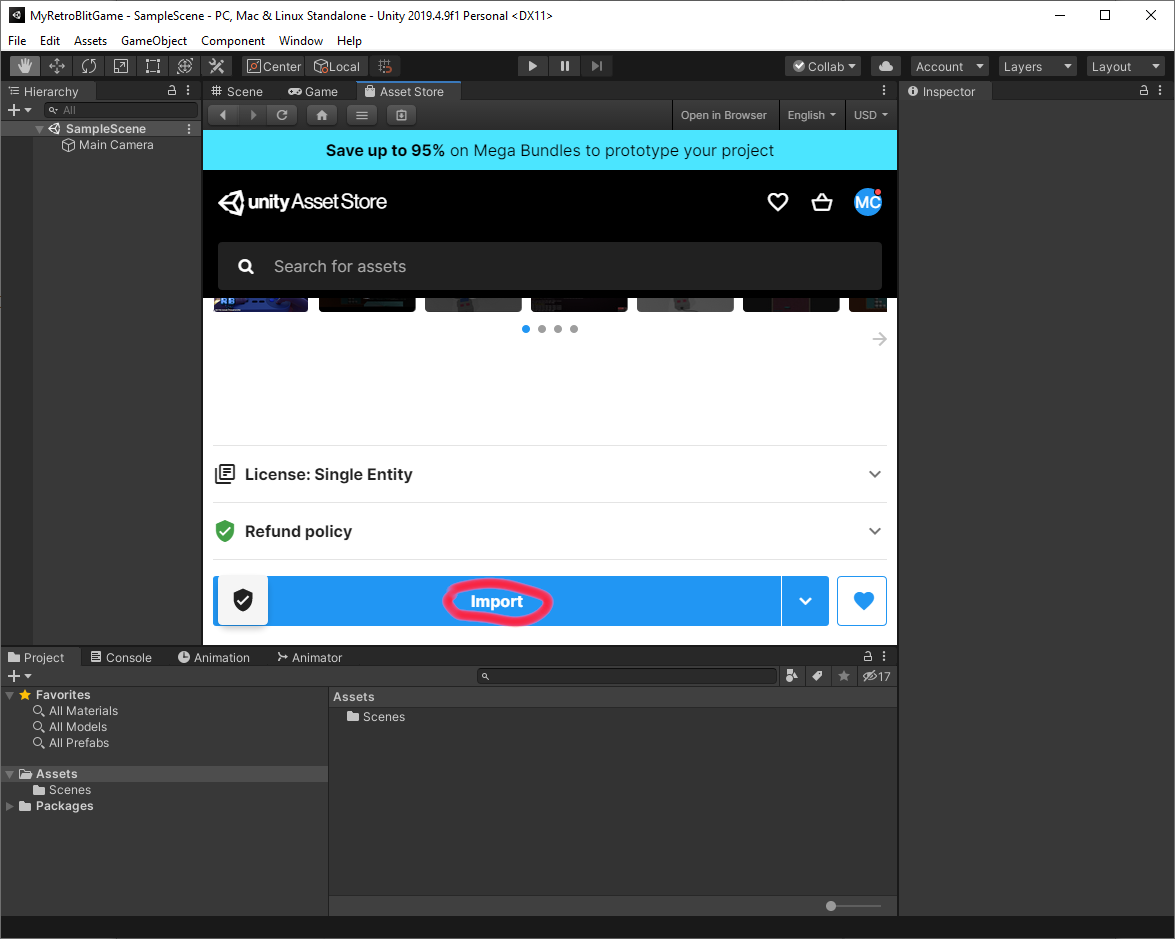Viewport: 1175px width, 939px height.
Task: Toggle pivot mode Center button
Action: tap(273, 66)
